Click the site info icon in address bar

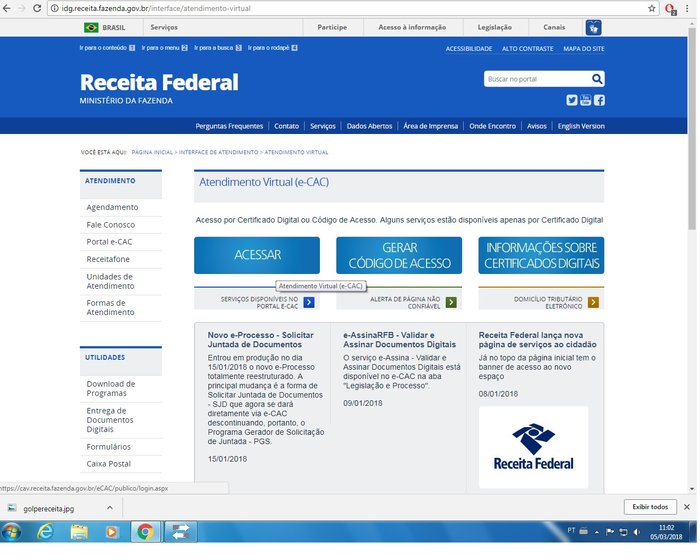54,8
